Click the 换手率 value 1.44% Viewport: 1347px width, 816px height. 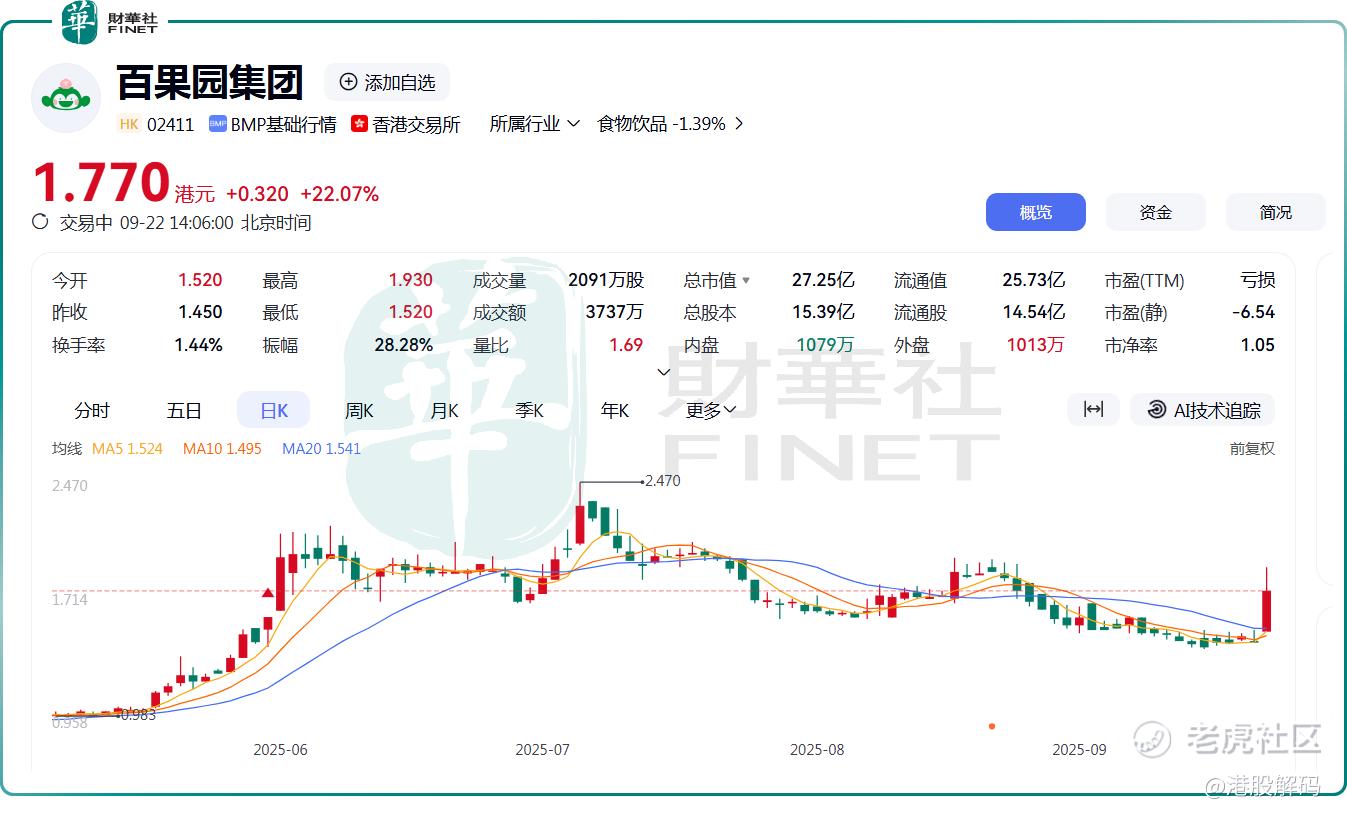(x=198, y=345)
